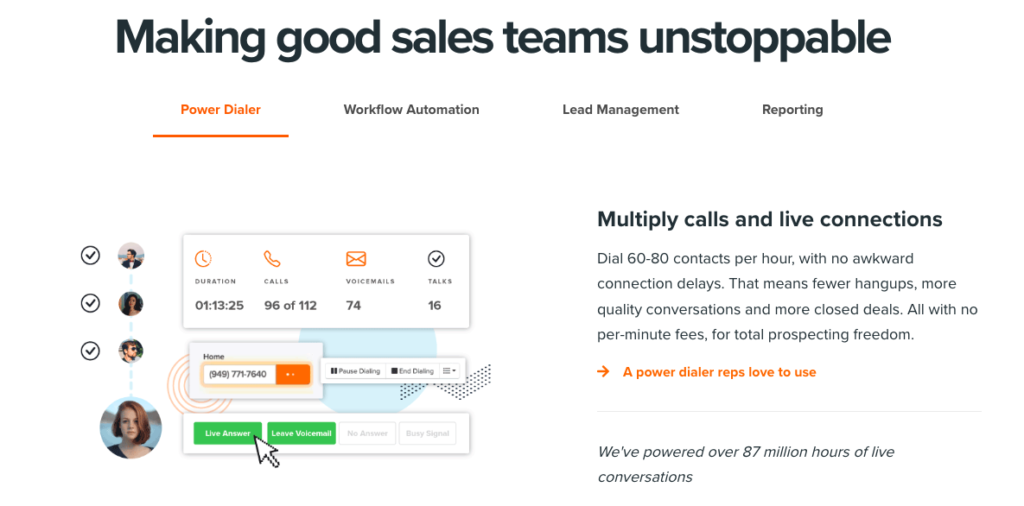Click the Talks checkmark circle icon

click(x=436, y=259)
